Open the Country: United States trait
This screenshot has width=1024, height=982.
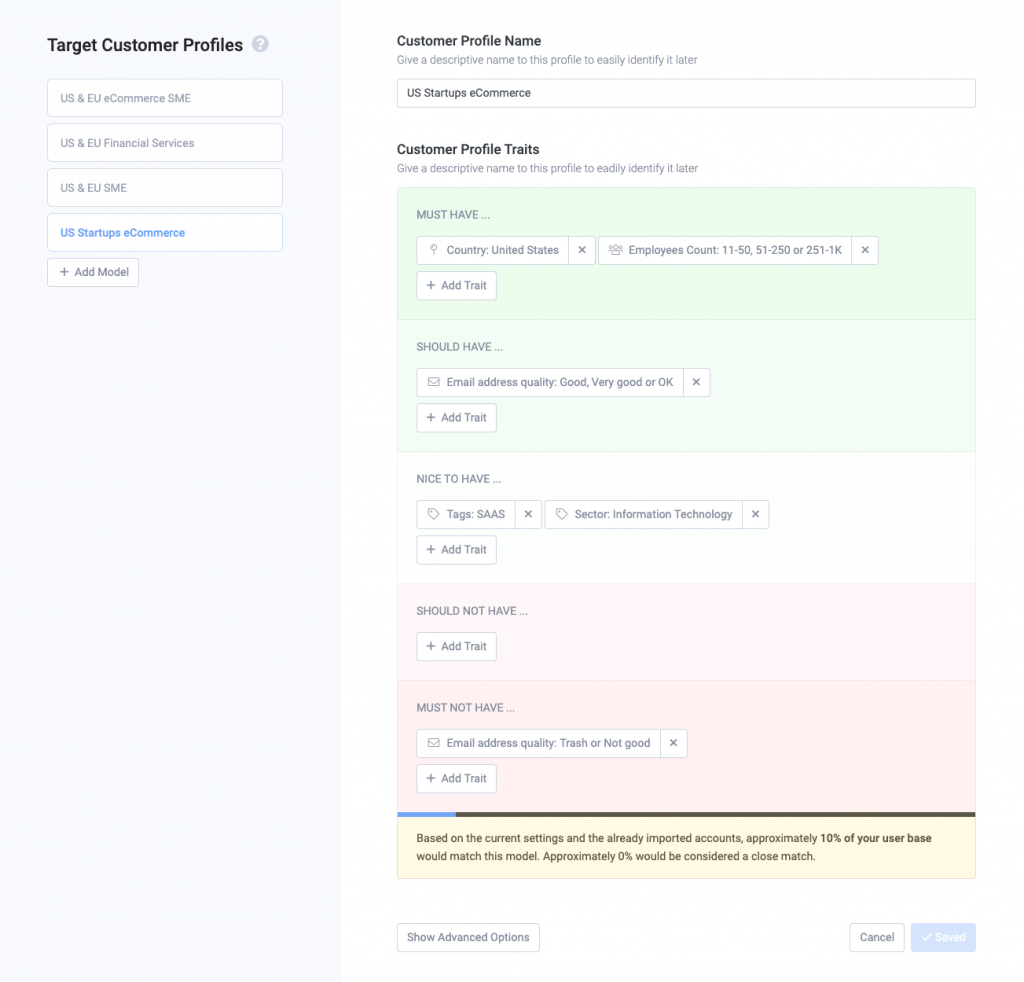[492, 250]
